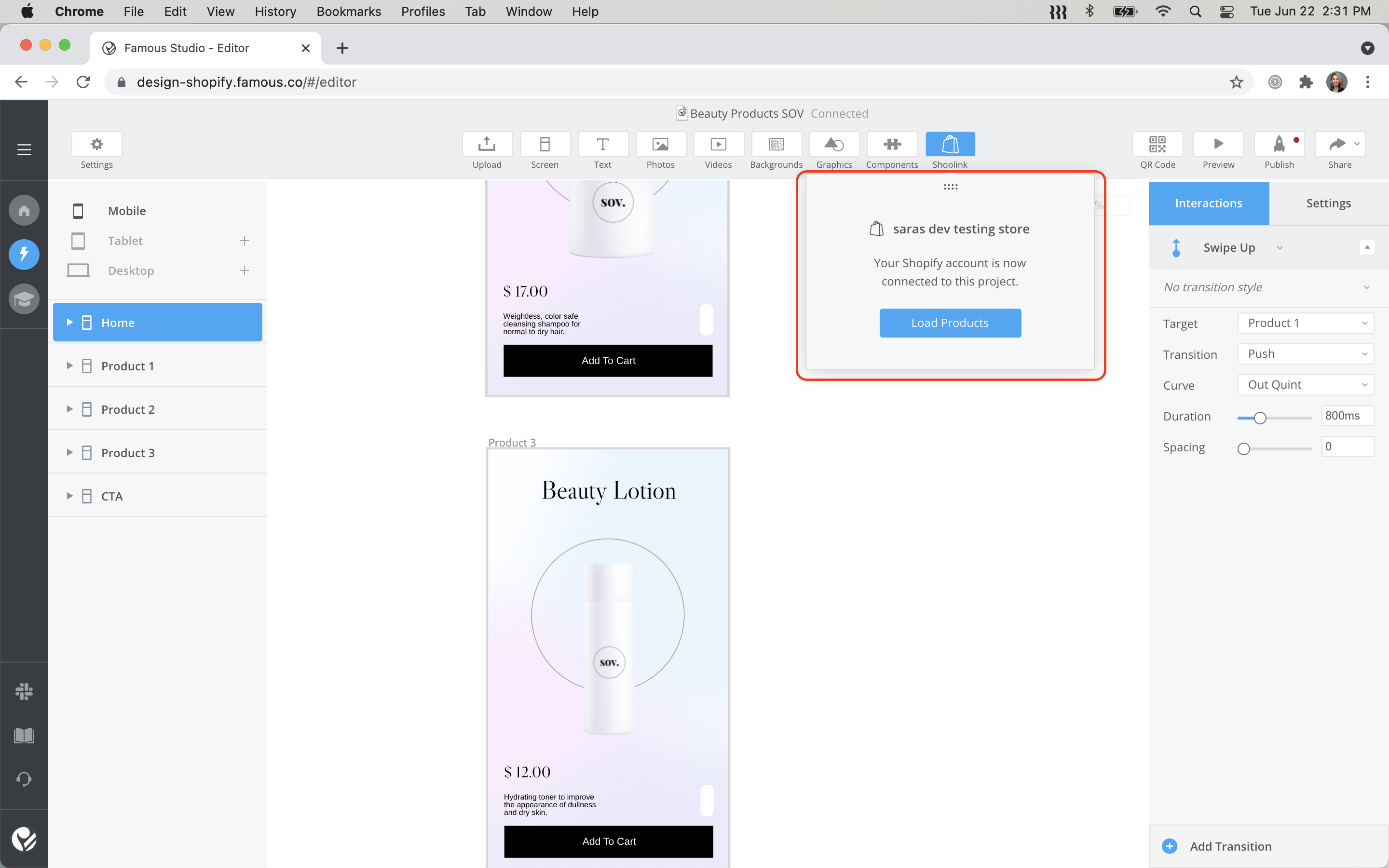Open the Shoplink tool
1389x868 pixels.
[x=950, y=144]
